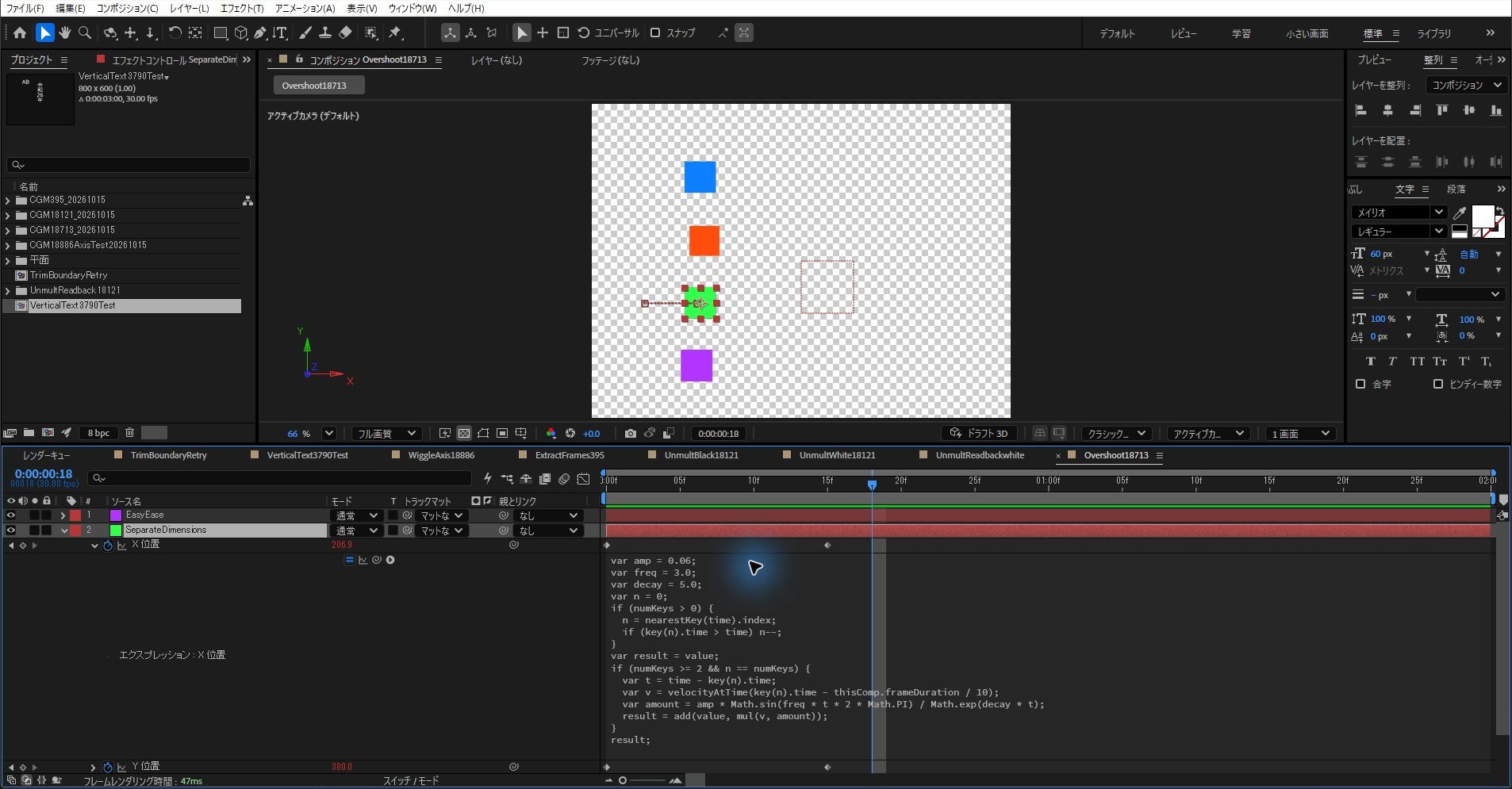Viewport: 1512px width, 789px height.
Task: Select the Rotation tool
Action: (175, 33)
